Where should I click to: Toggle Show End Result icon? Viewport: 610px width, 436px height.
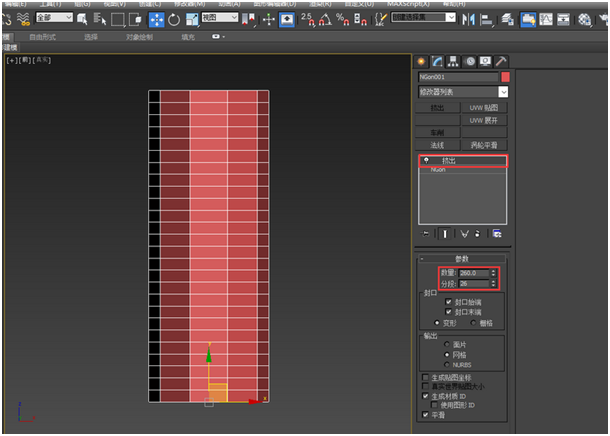click(445, 234)
